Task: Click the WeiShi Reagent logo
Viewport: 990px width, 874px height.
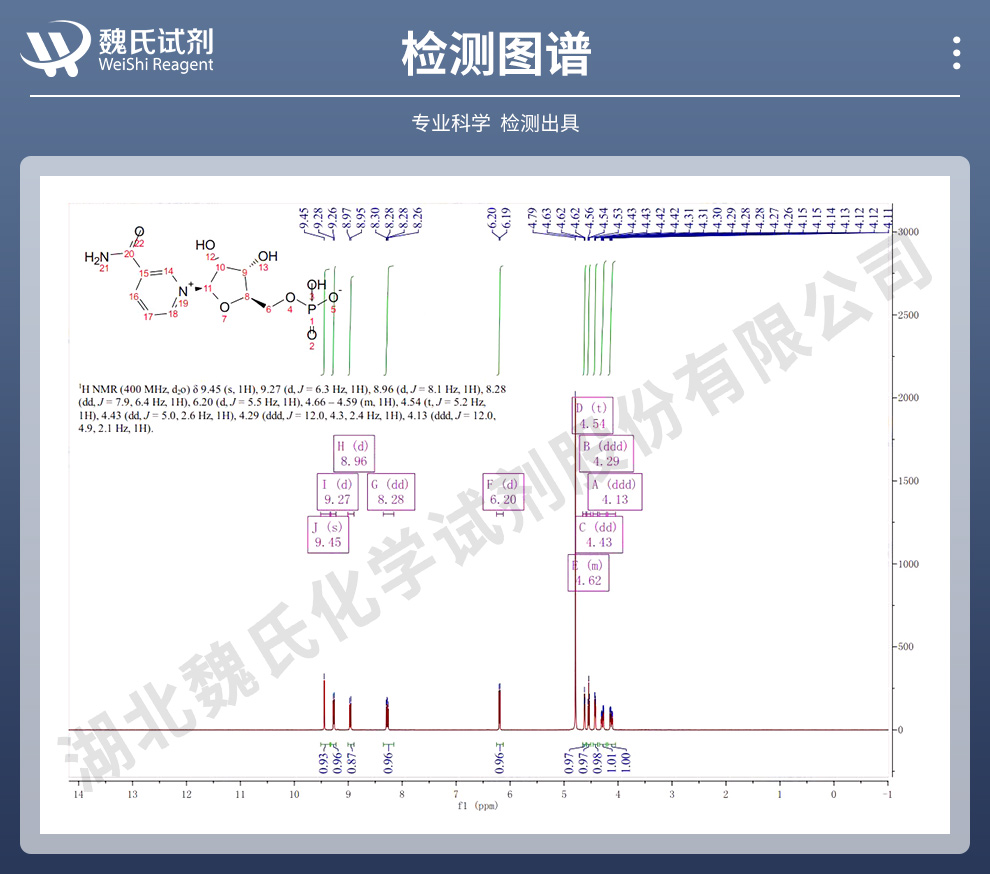Action: pyautogui.click(x=119, y=50)
